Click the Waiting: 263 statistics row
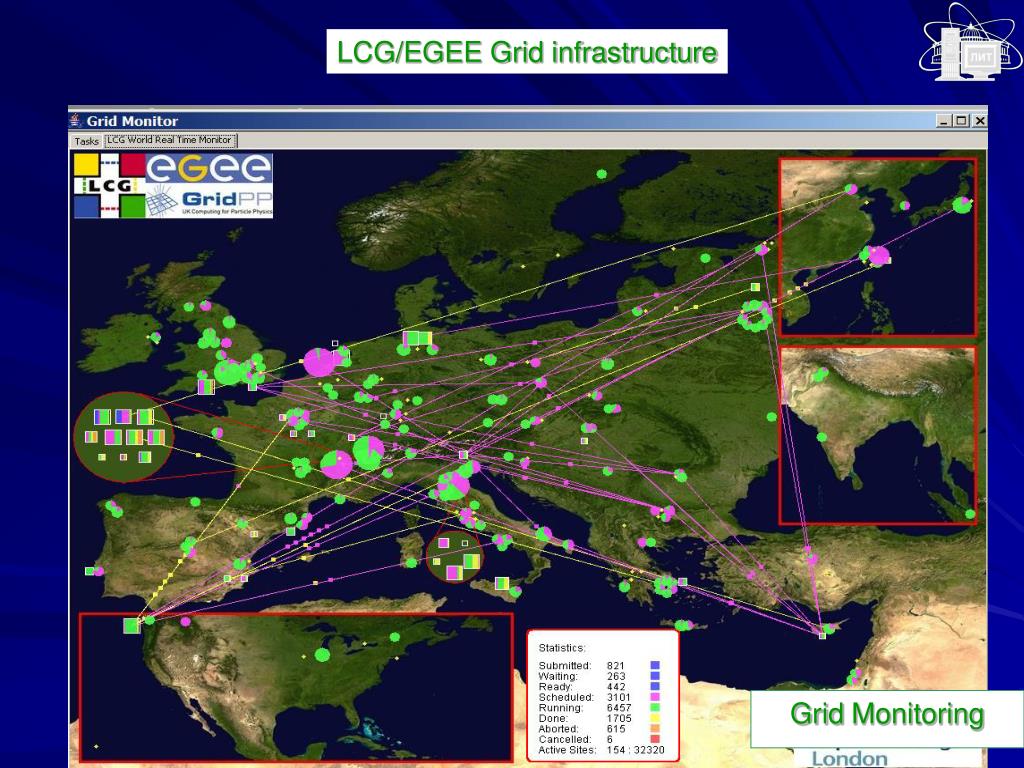1024x768 pixels. 598,676
